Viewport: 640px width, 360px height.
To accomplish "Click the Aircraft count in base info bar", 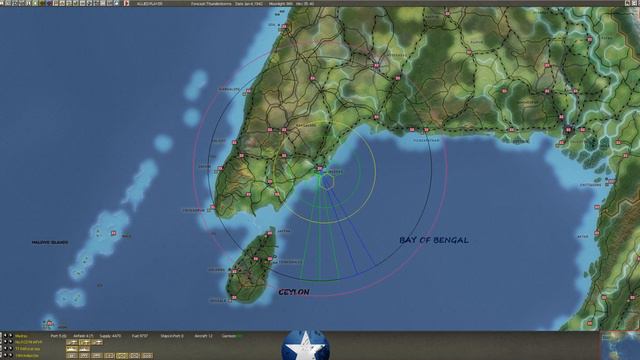I will tap(204, 336).
